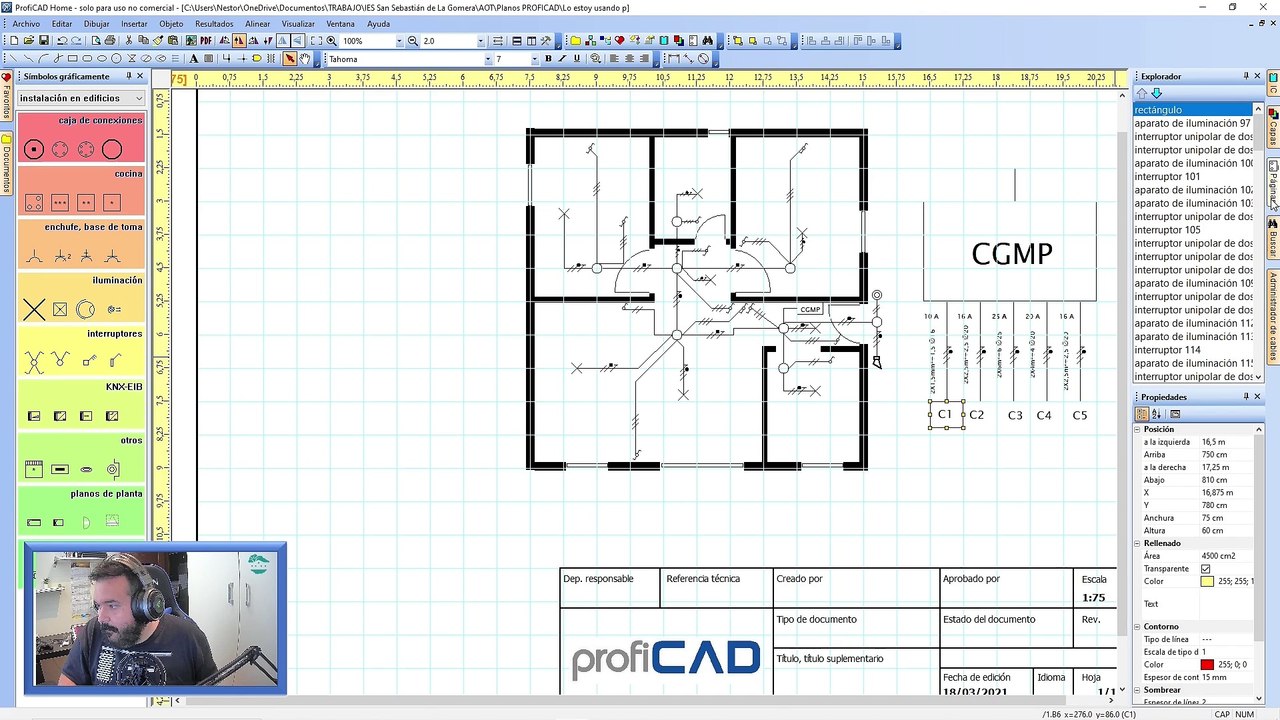Pick the first socket symbol in enchufe section

(34, 256)
